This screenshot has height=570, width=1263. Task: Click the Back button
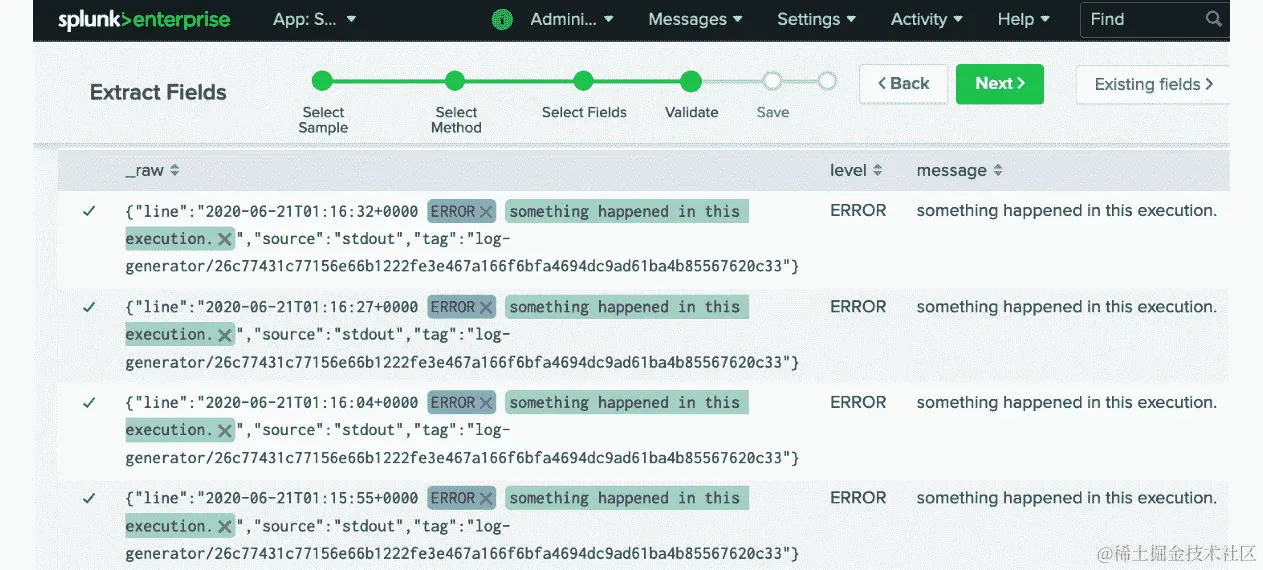[x=903, y=84]
